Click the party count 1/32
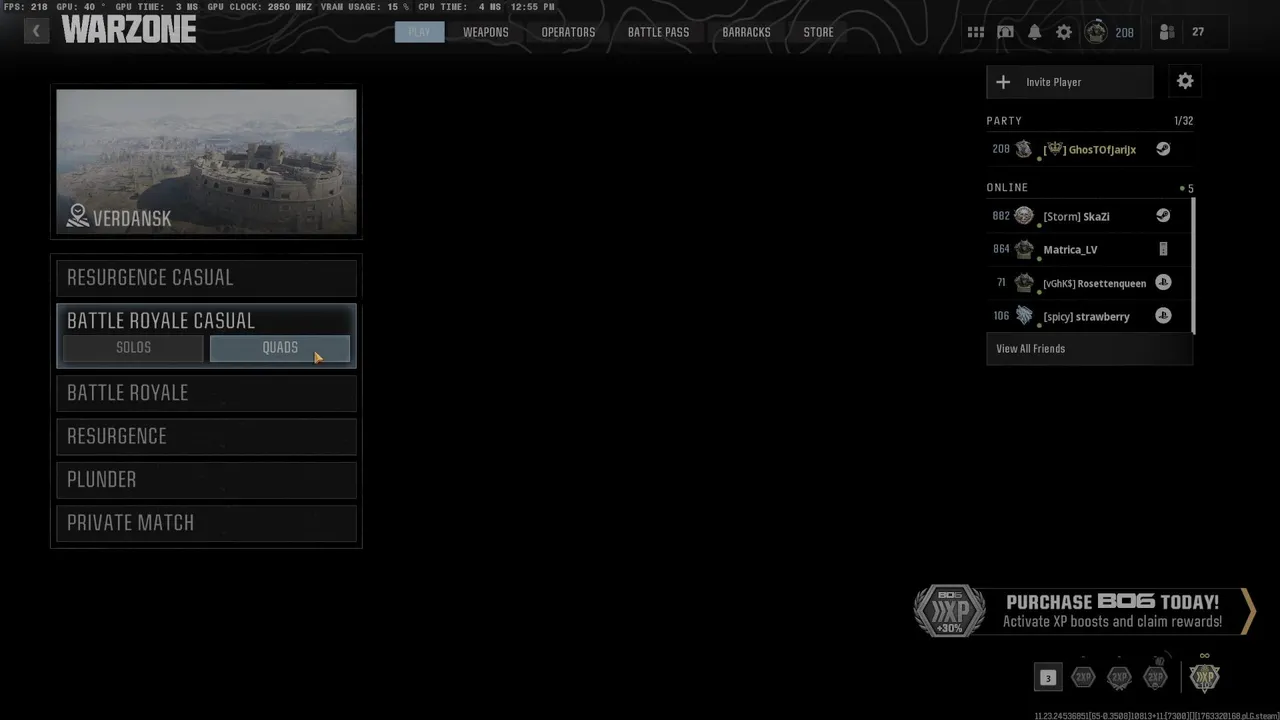Image resolution: width=1280 pixels, height=720 pixels. (1183, 121)
